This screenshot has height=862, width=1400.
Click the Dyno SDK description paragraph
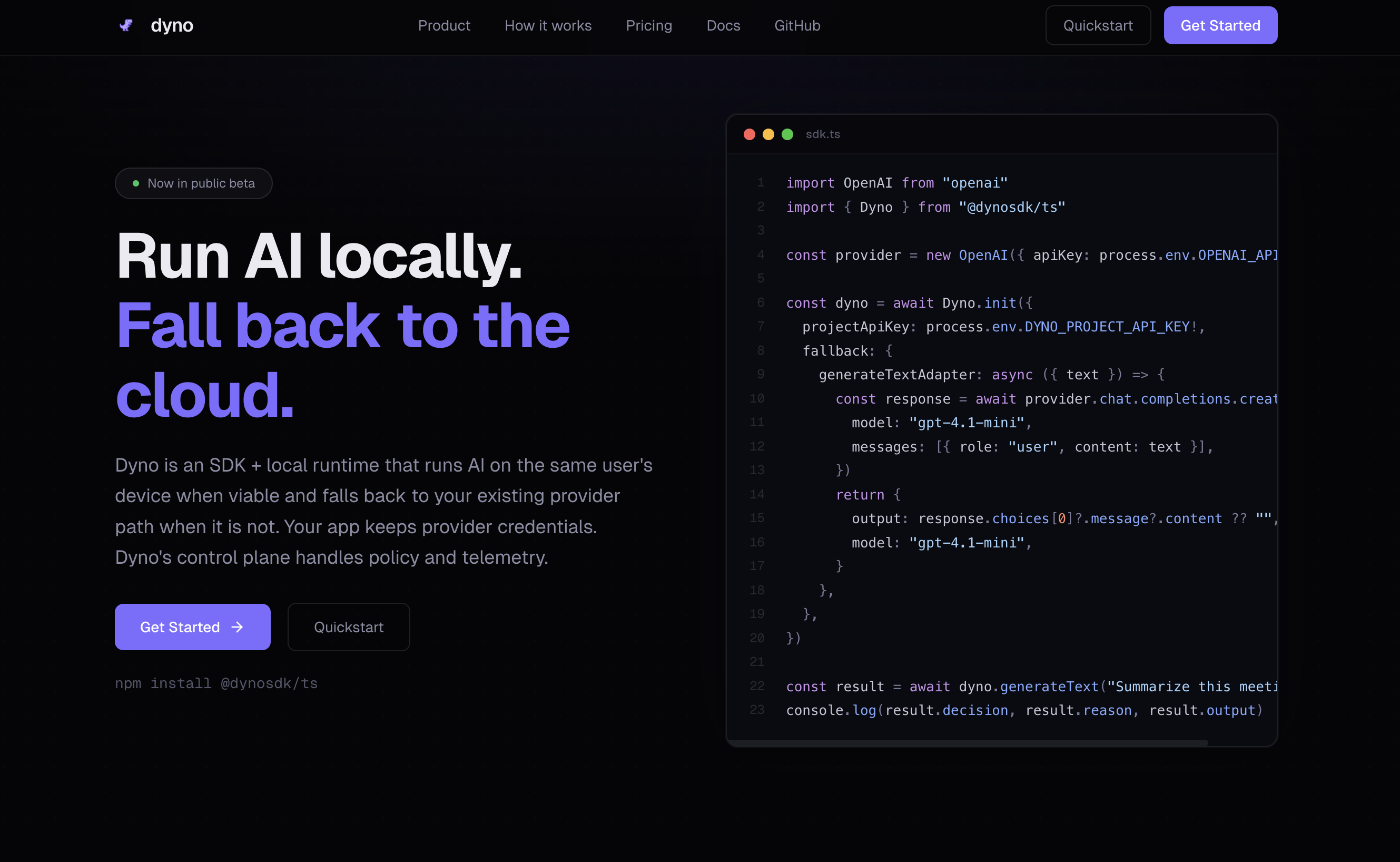point(383,511)
